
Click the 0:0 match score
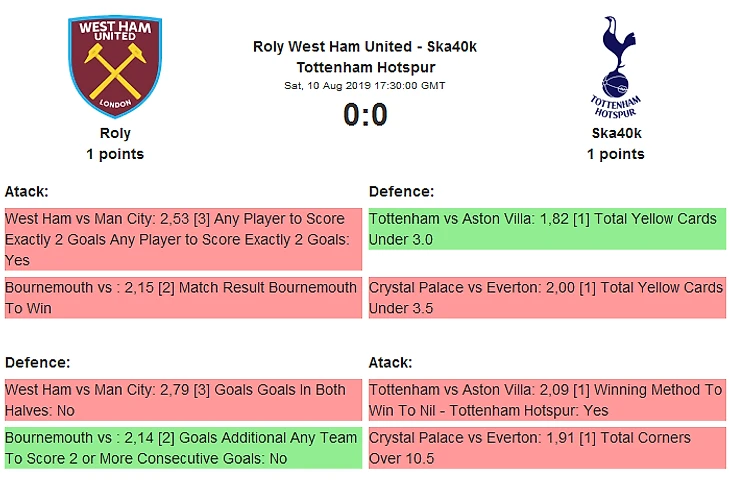[365, 115]
